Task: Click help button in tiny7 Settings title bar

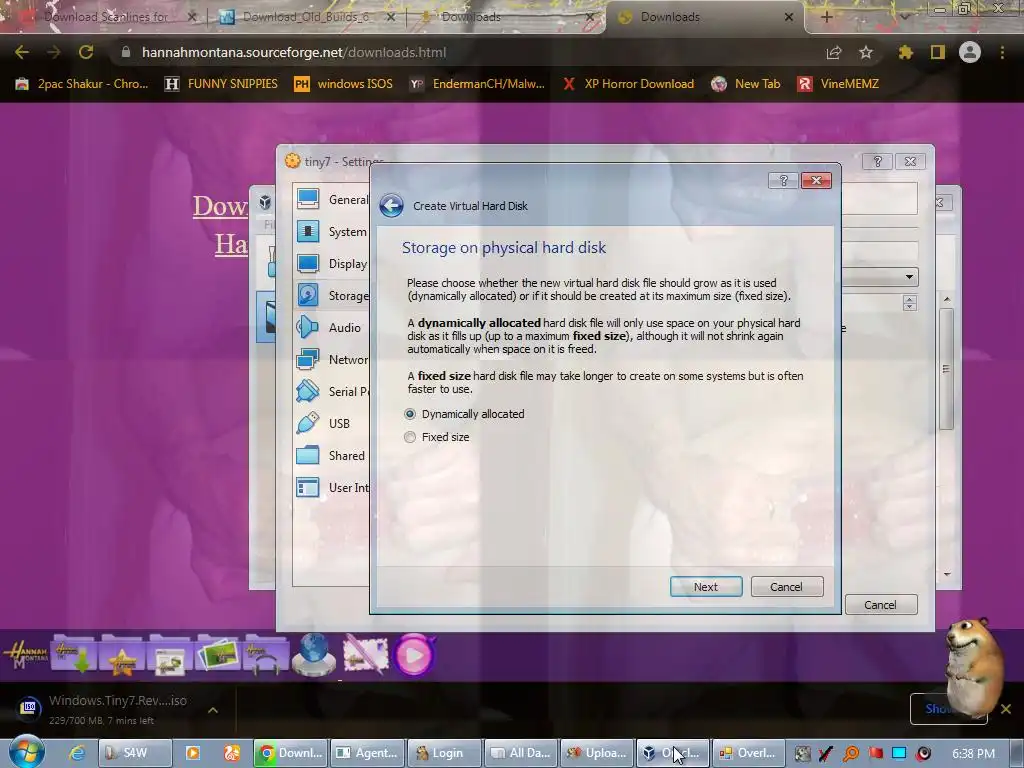Action: (x=877, y=161)
